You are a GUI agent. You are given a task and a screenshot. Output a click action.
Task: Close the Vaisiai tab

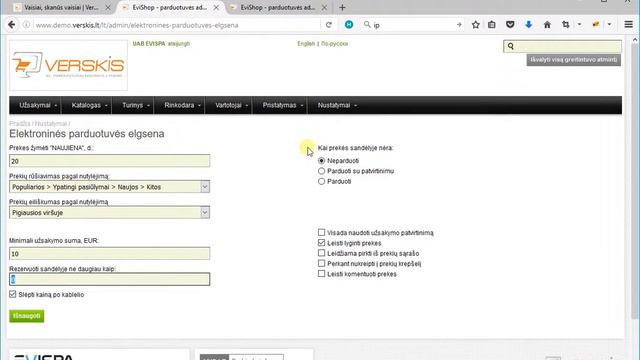[x=108, y=7]
